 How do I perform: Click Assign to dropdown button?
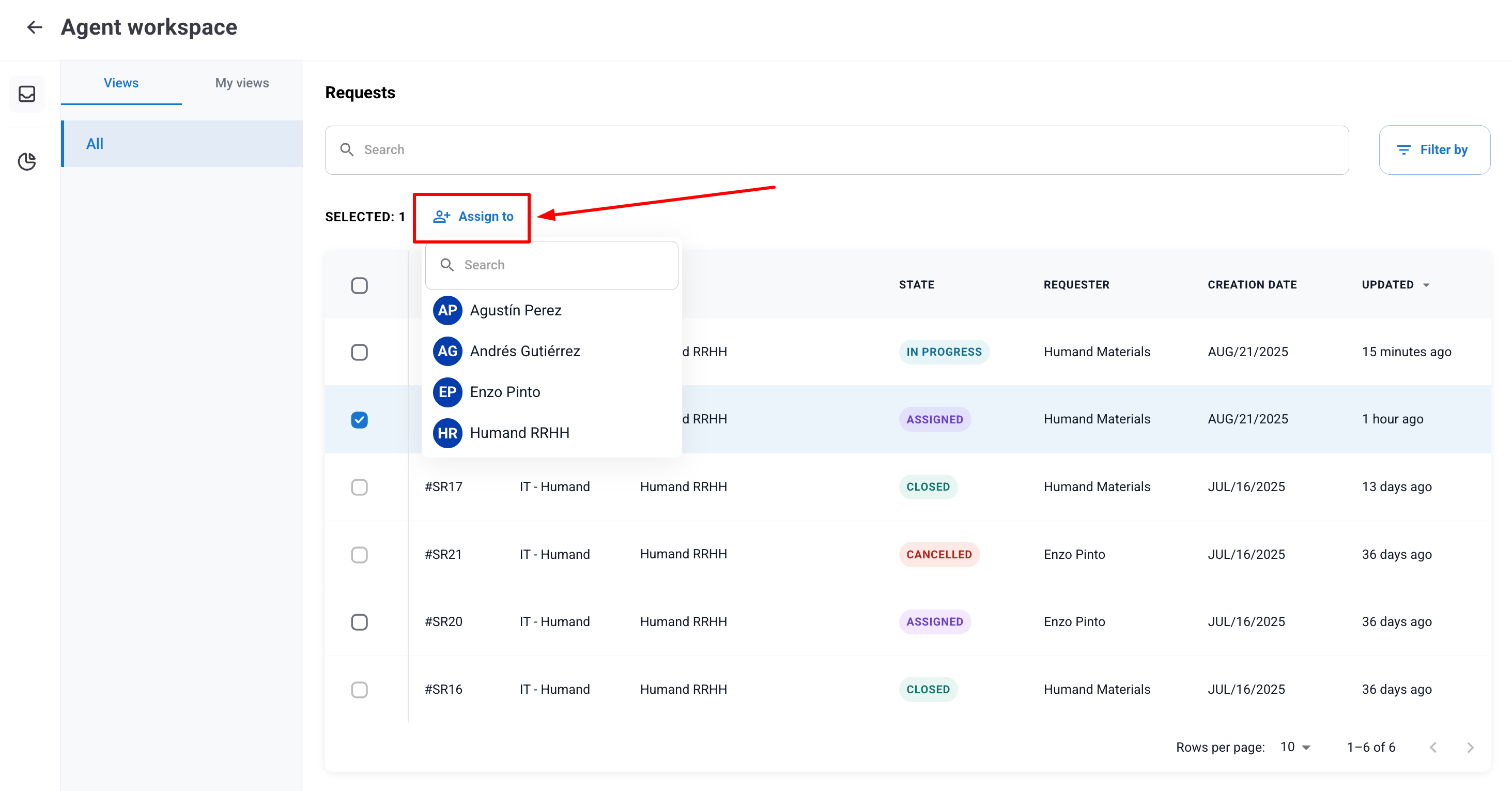point(472,217)
